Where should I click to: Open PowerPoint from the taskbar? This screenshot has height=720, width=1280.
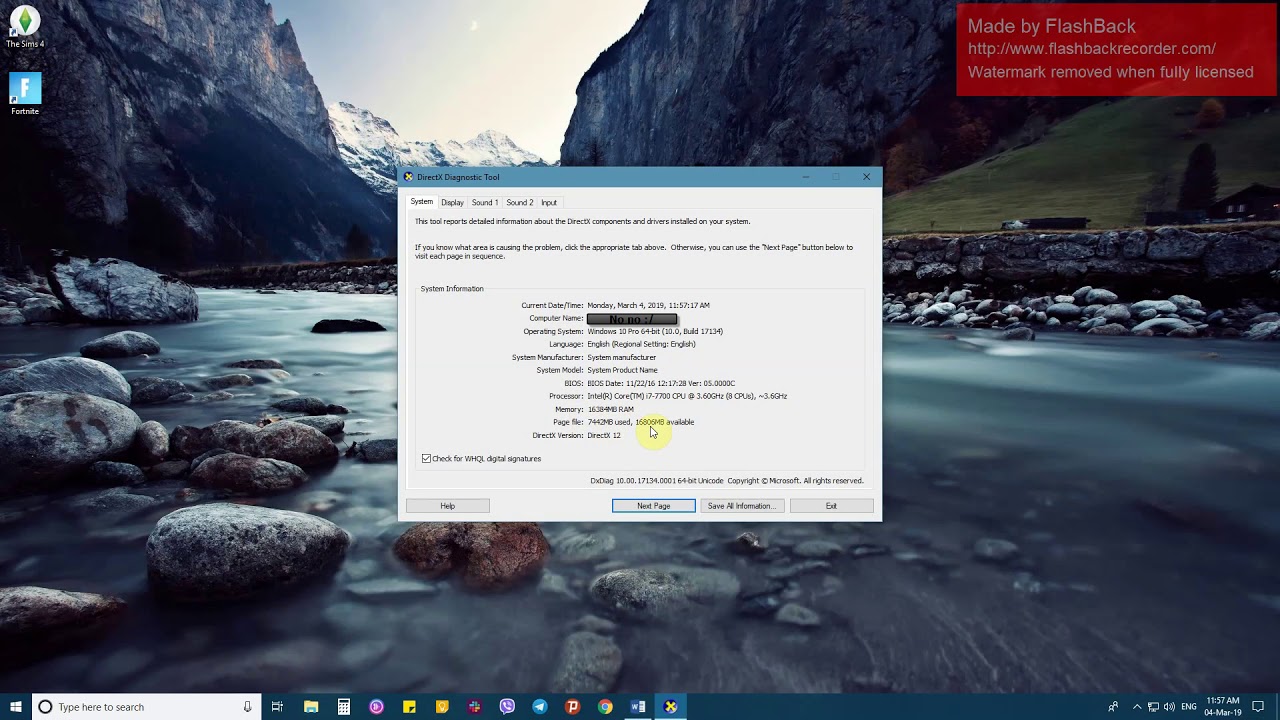(572, 707)
